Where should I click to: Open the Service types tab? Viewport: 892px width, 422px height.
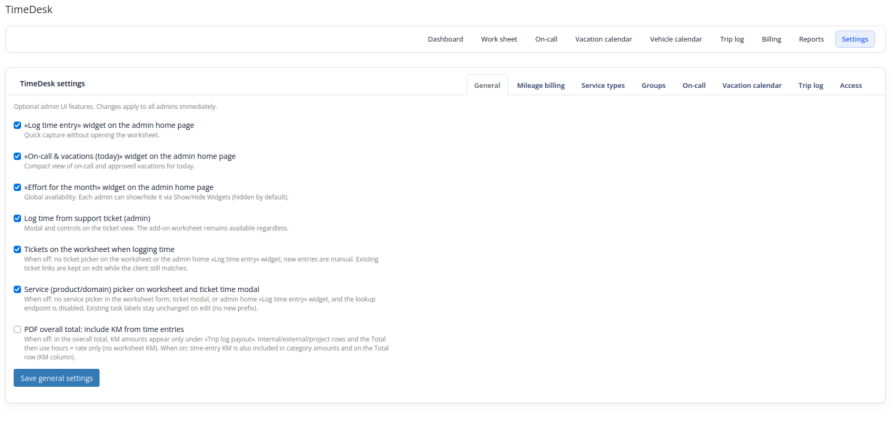603,85
